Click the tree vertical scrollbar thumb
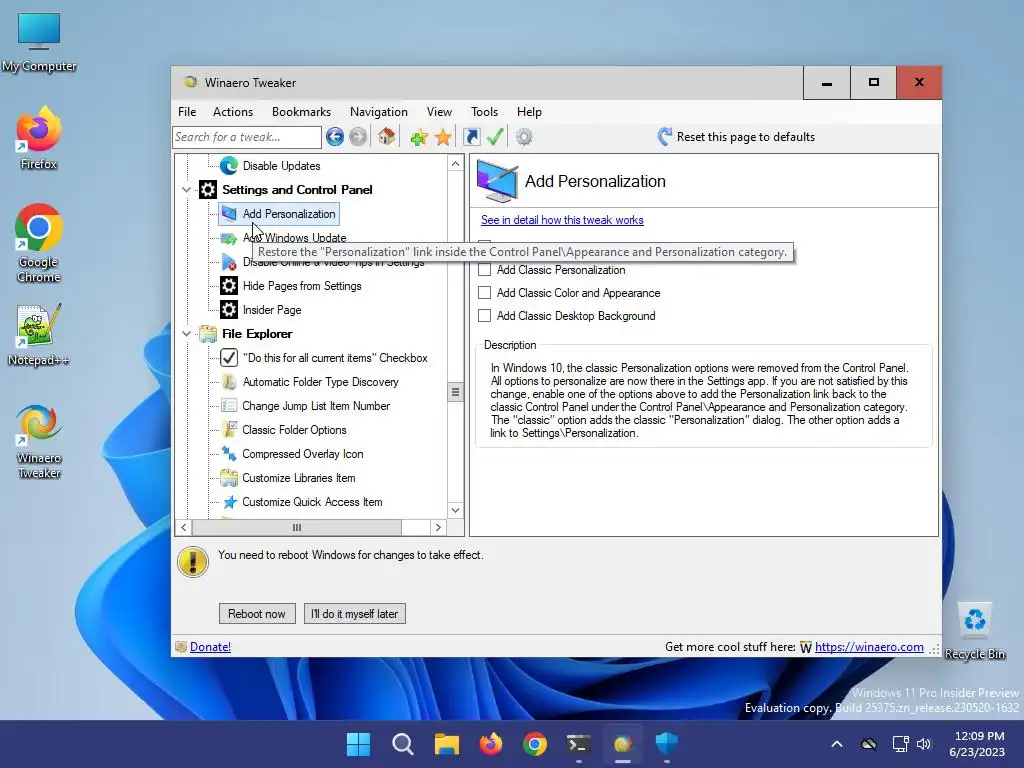This screenshot has height=768, width=1024. tap(455, 392)
